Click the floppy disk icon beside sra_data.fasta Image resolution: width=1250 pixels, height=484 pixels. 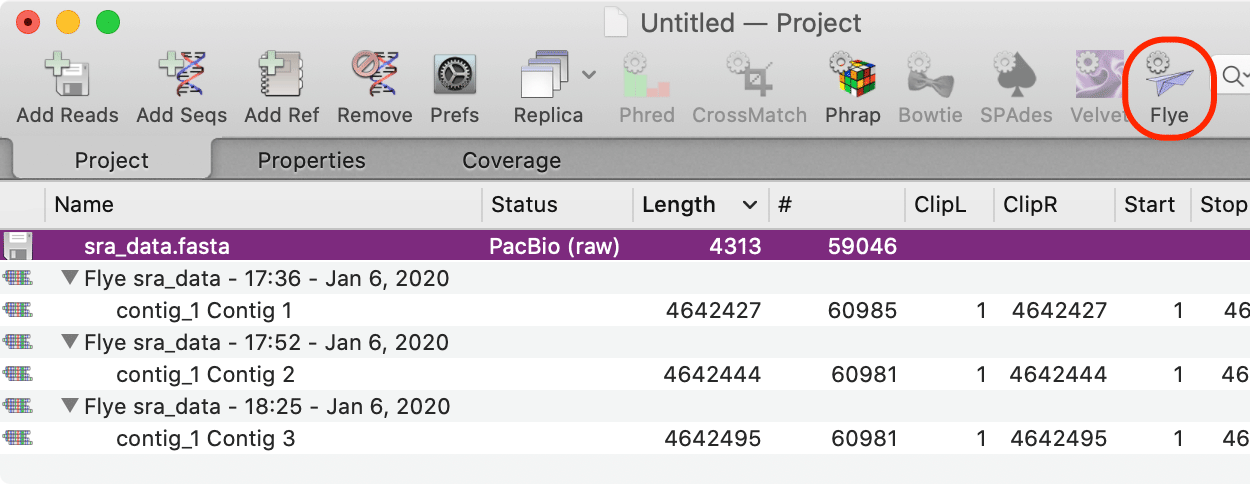17,246
